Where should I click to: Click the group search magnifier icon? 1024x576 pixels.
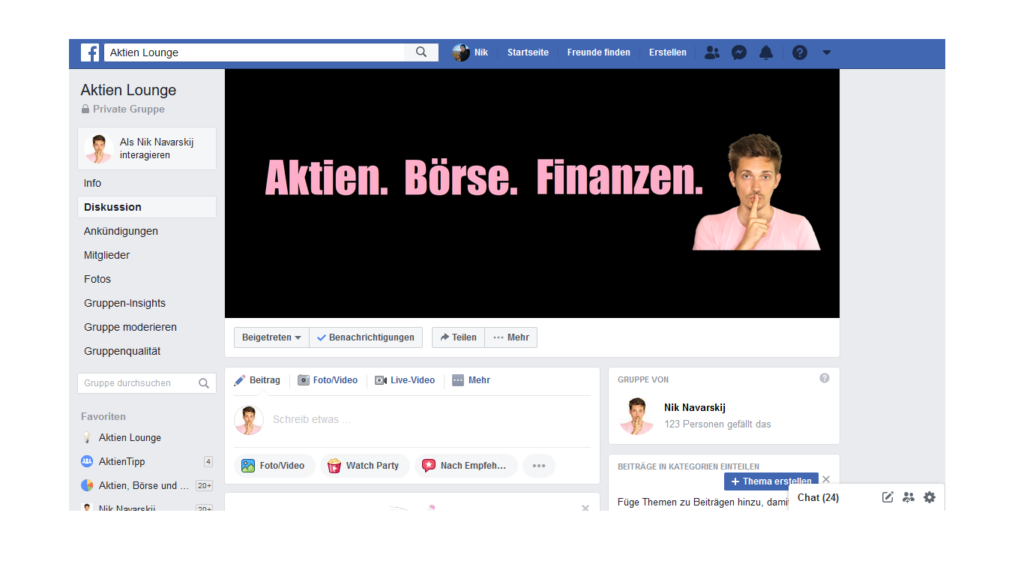coord(204,383)
